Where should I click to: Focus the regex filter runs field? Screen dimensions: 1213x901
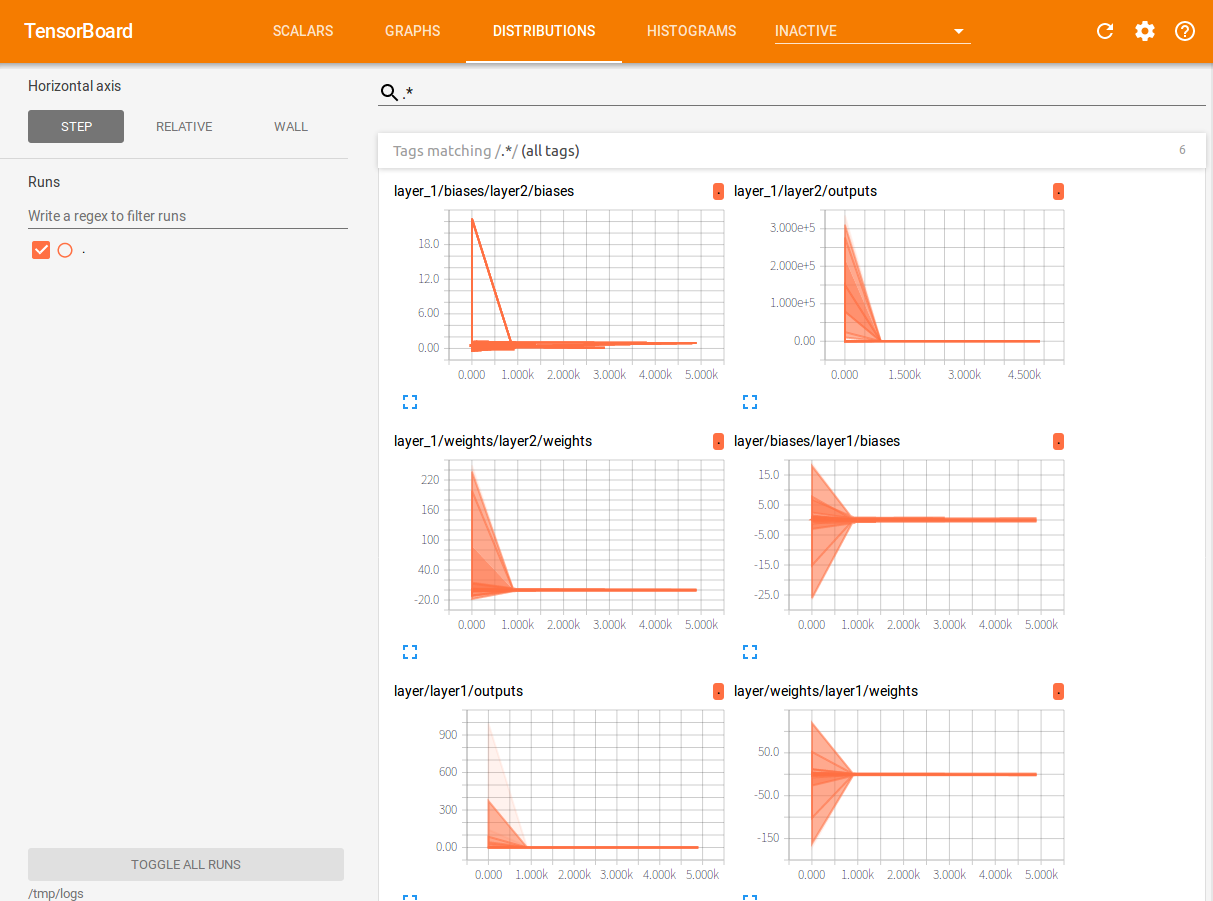(188, 216)
